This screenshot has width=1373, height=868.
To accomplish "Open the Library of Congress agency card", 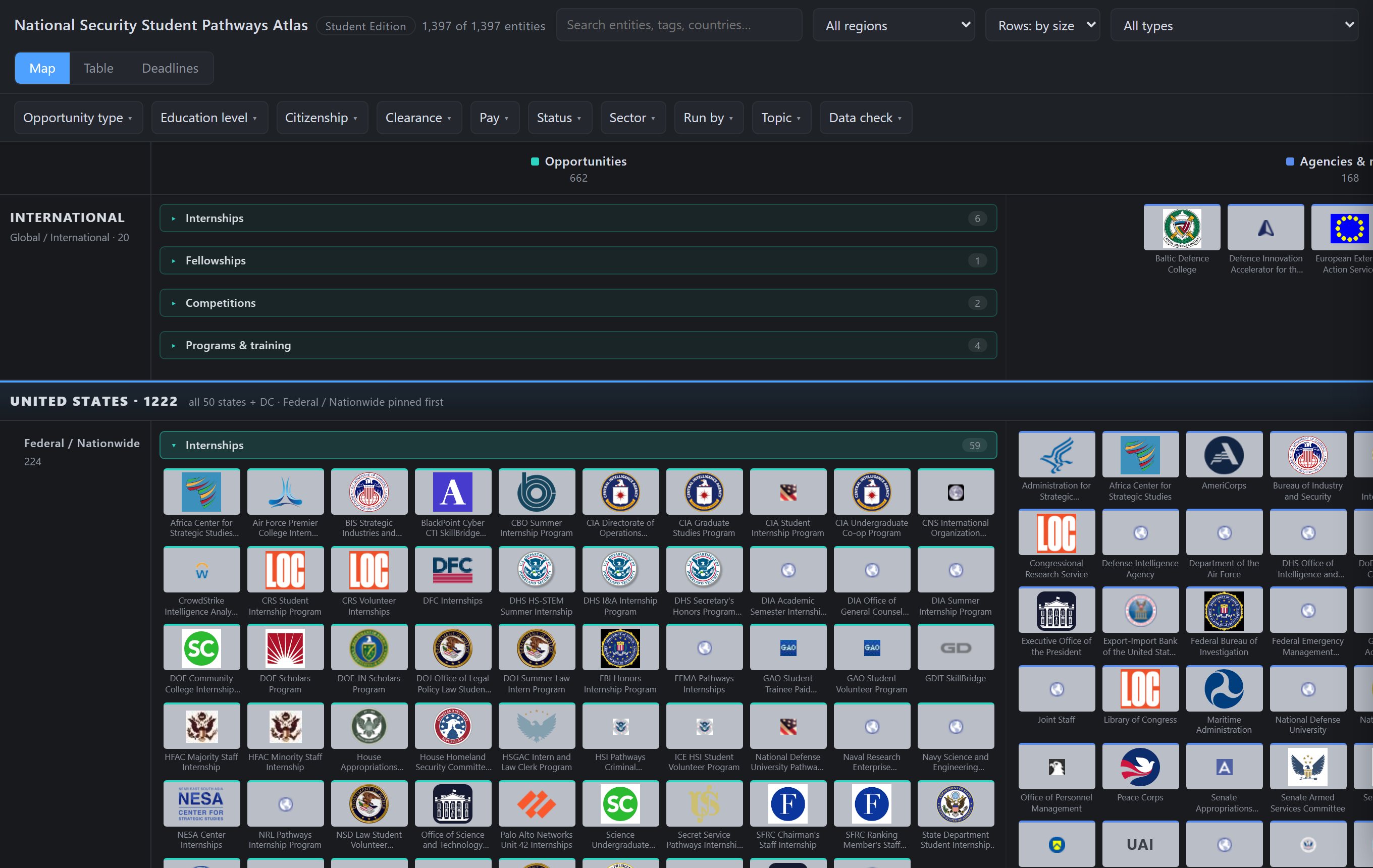I will (x=1140, y=695).
